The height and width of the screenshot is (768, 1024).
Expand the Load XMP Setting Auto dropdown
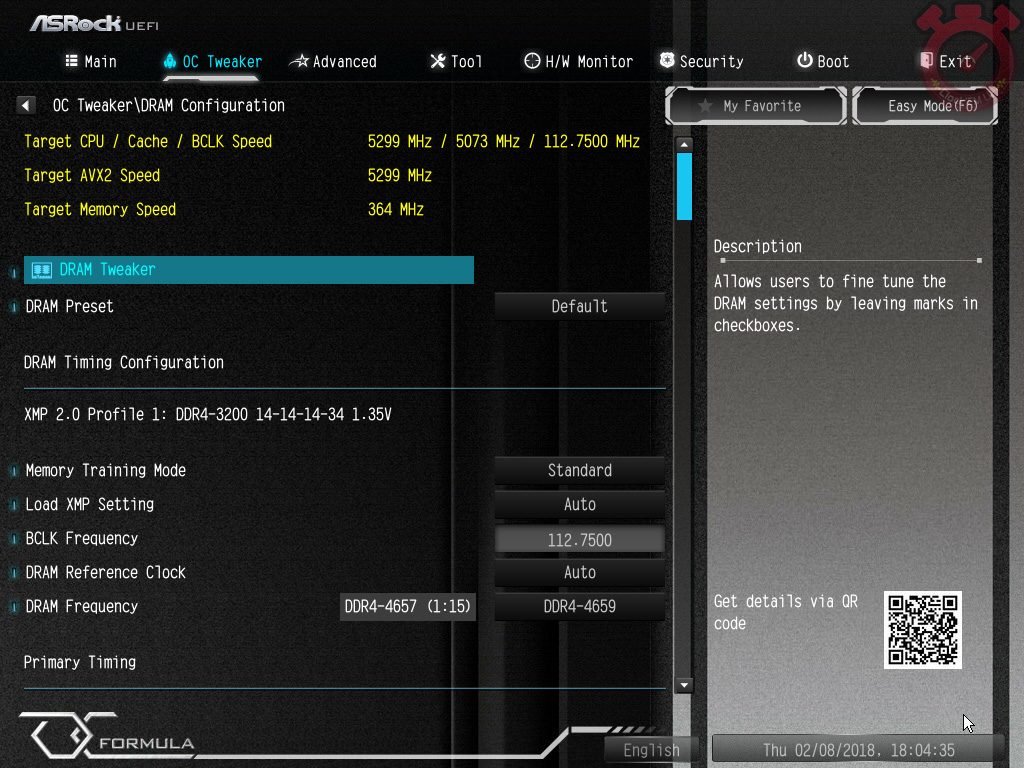[x=579, y=505]
